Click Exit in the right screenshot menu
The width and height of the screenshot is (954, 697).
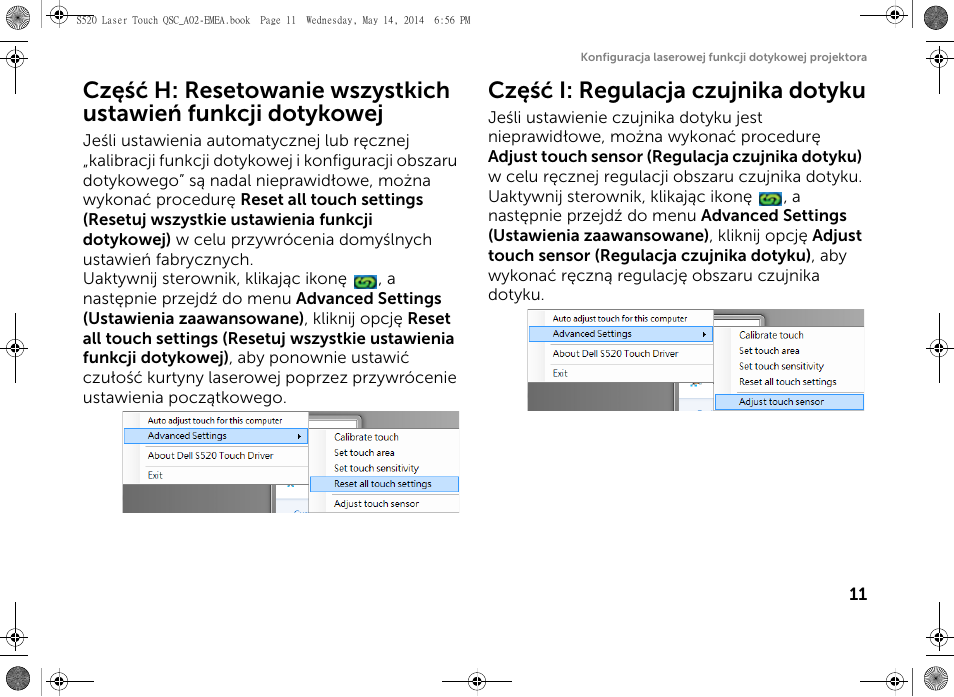560,373
